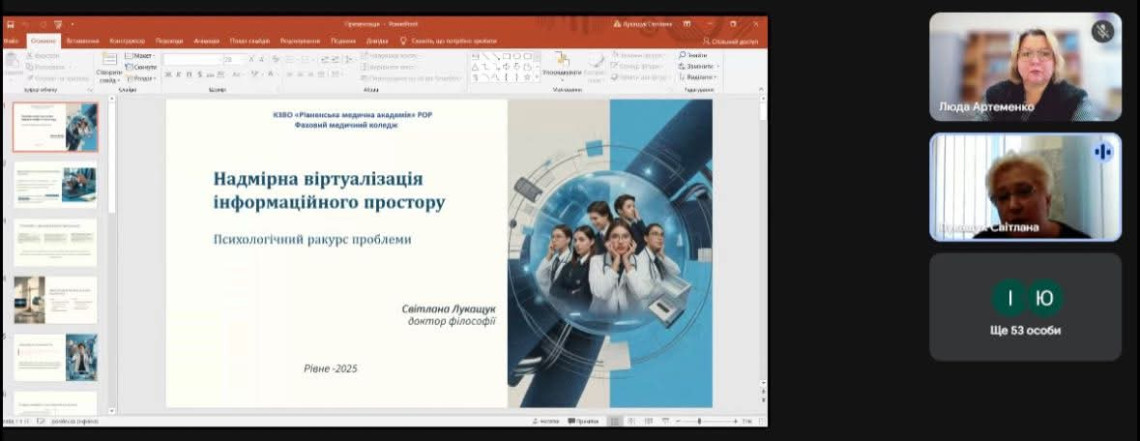Toggle italic formatting in Font group
Image resolution: width=1140 pixels, height=441 pixels.
click(178, 75)
